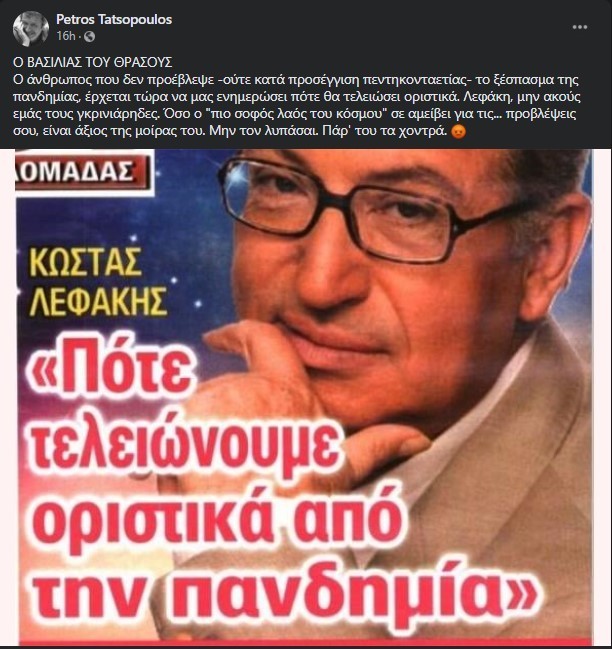612x649 pixels.
Task: Select the heading Ο ΒΑΣΙΛΙΑΣ ΤΟΥ ΘΡΑΣΟΥΣ
Action: (x=93, y=62)
